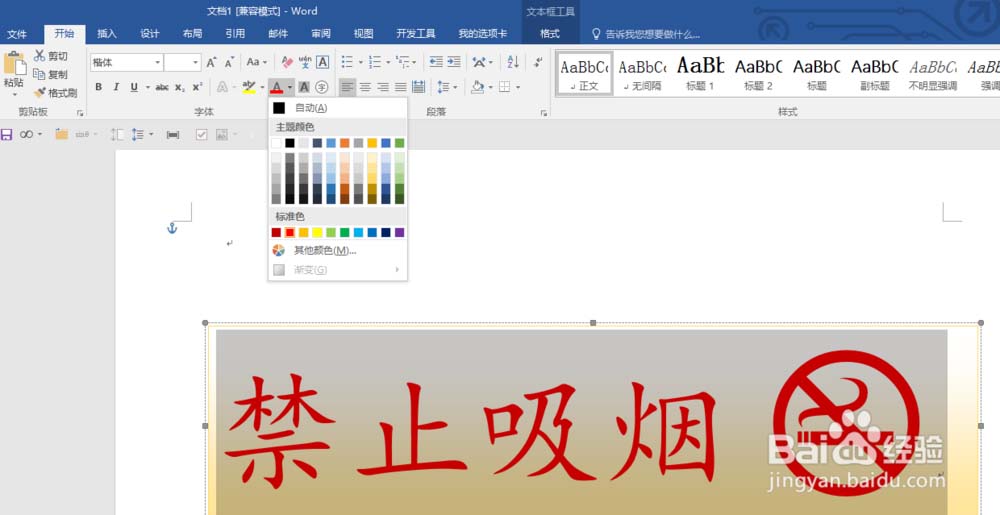Click the Sort (A-Z) icon
The width and height of the screenshot is (1000, 515).
(x=513, y=62)
